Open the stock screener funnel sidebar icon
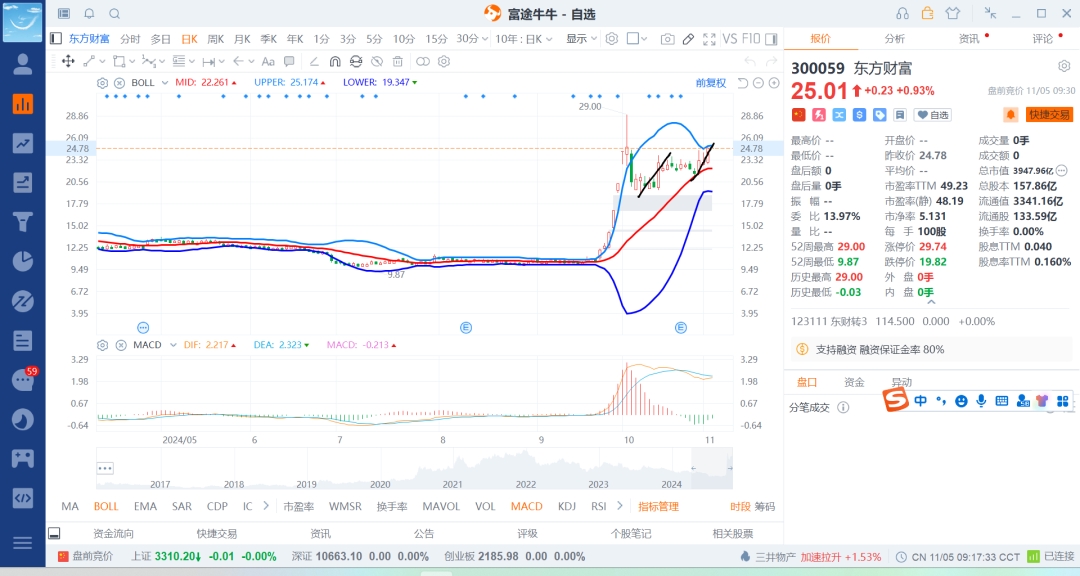The height and width of the screenshot is (576, 1080). point(23,222)
